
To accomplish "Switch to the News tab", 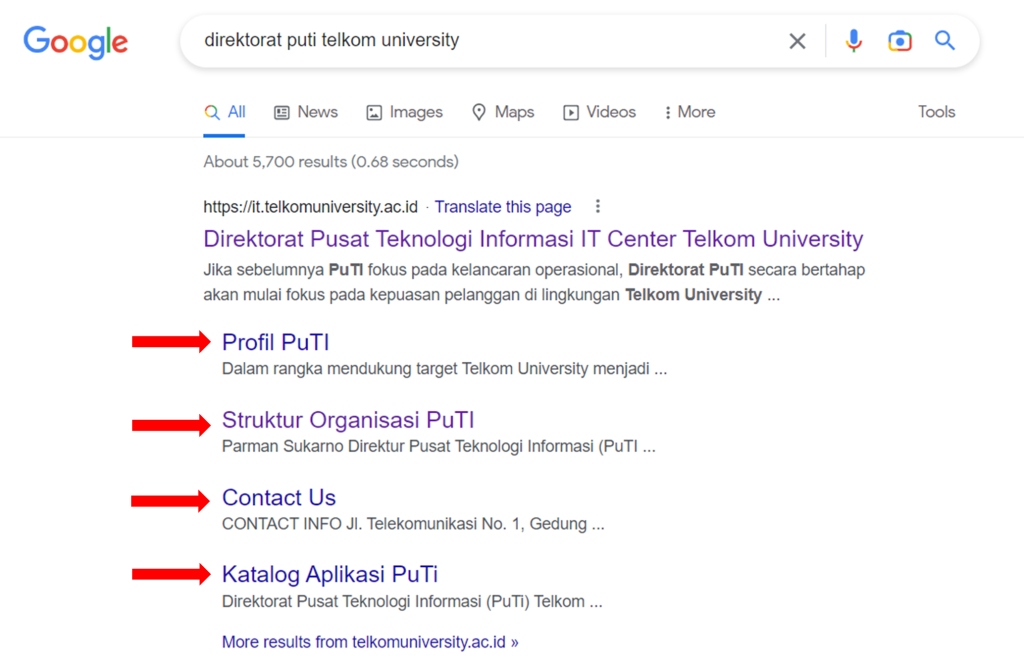I will point(306,112).
